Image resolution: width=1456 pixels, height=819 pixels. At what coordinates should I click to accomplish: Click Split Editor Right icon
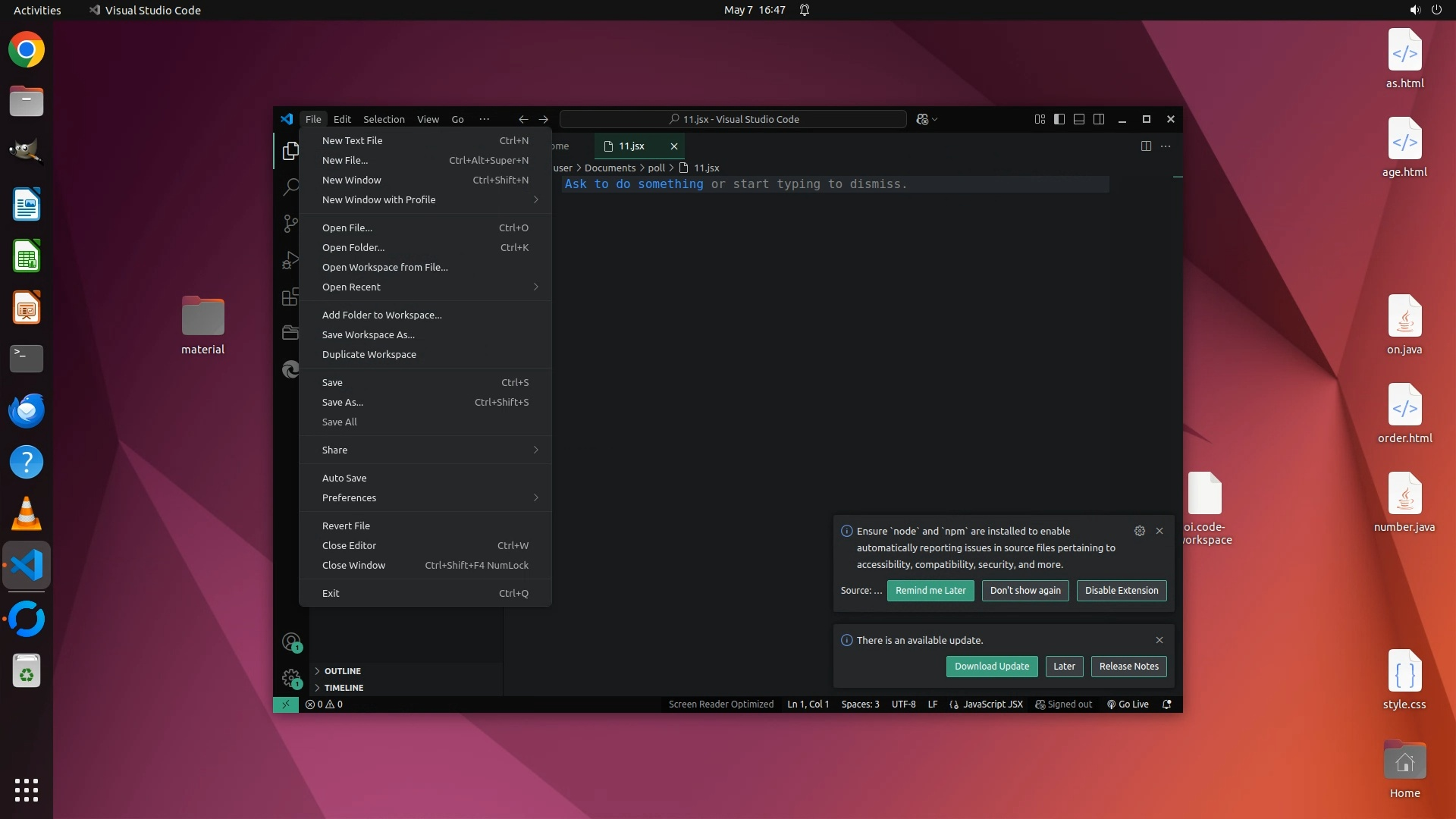point(1146,146)
